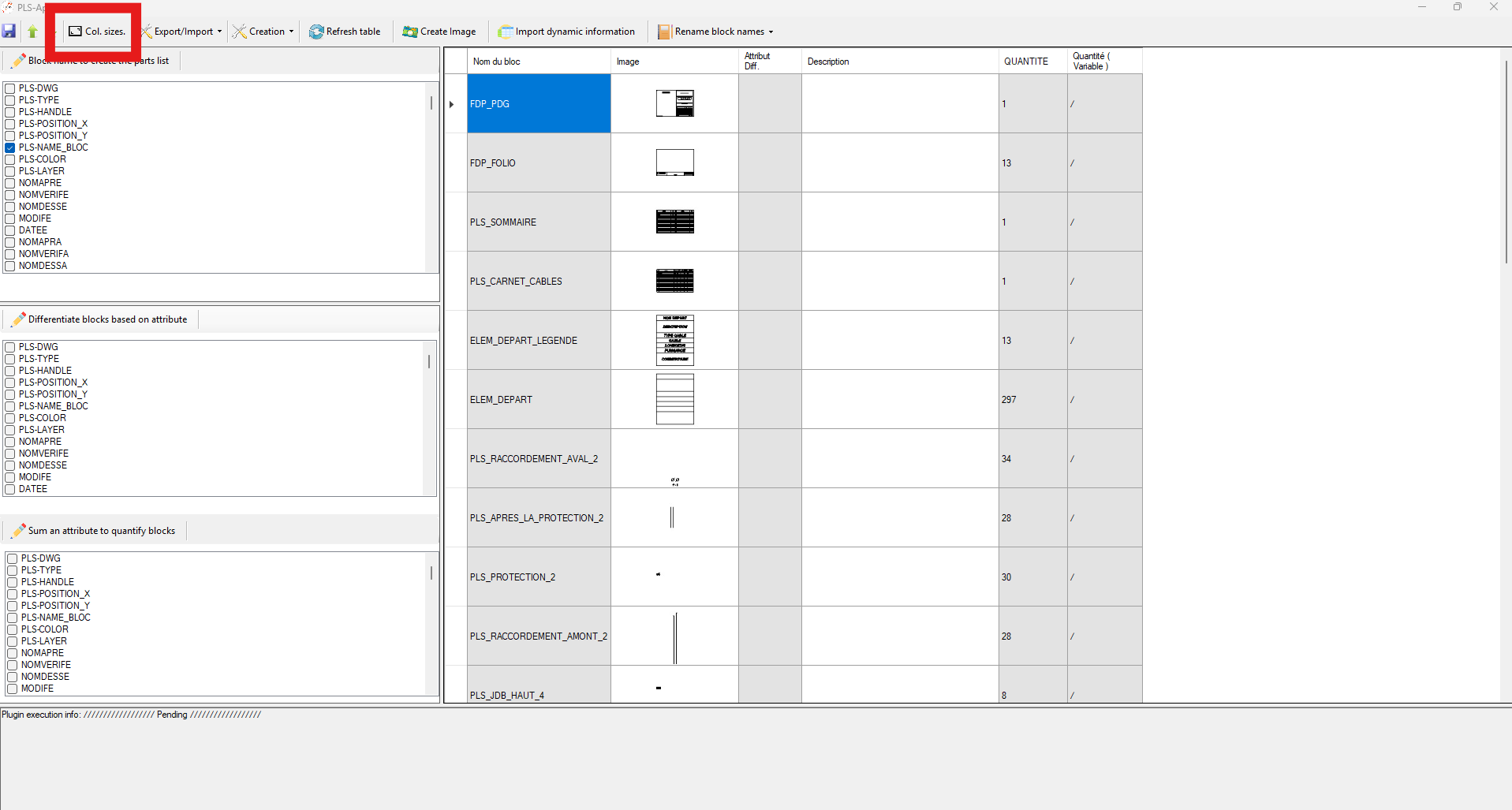
Task: Sort by QUANTITE column header
Action: click(1025, 62)
